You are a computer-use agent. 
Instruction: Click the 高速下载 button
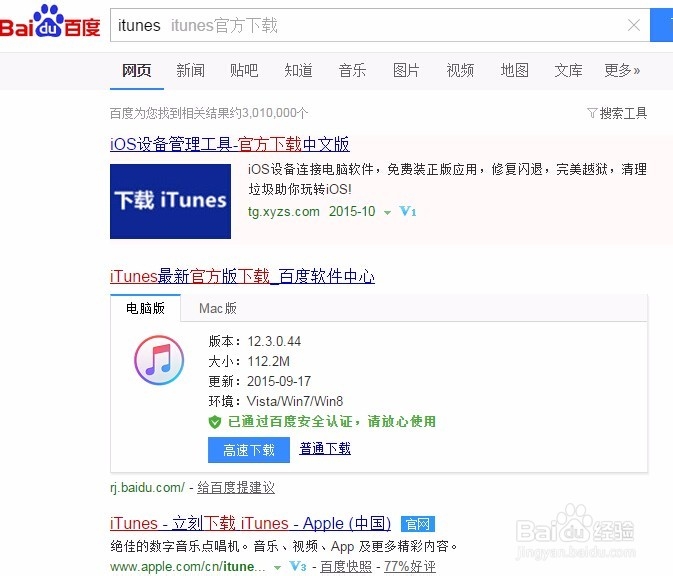coord(249,450)
